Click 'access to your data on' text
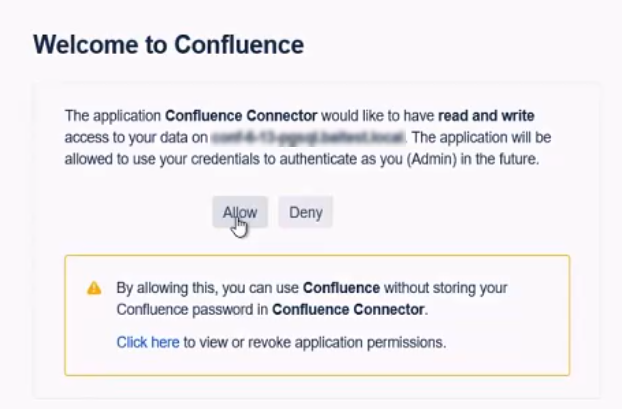The width and height of the screenshot is (622, 409). 130,136
